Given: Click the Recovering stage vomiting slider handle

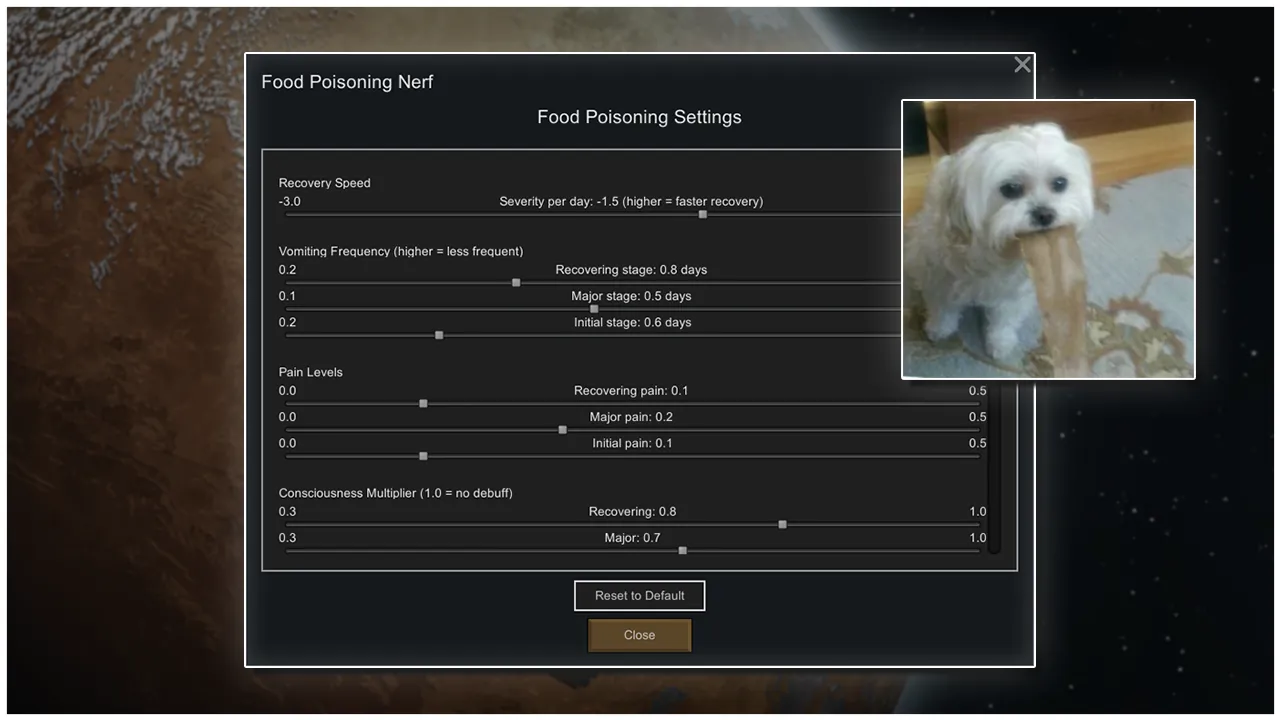Looking at the screenshot, I should point(516,283).
